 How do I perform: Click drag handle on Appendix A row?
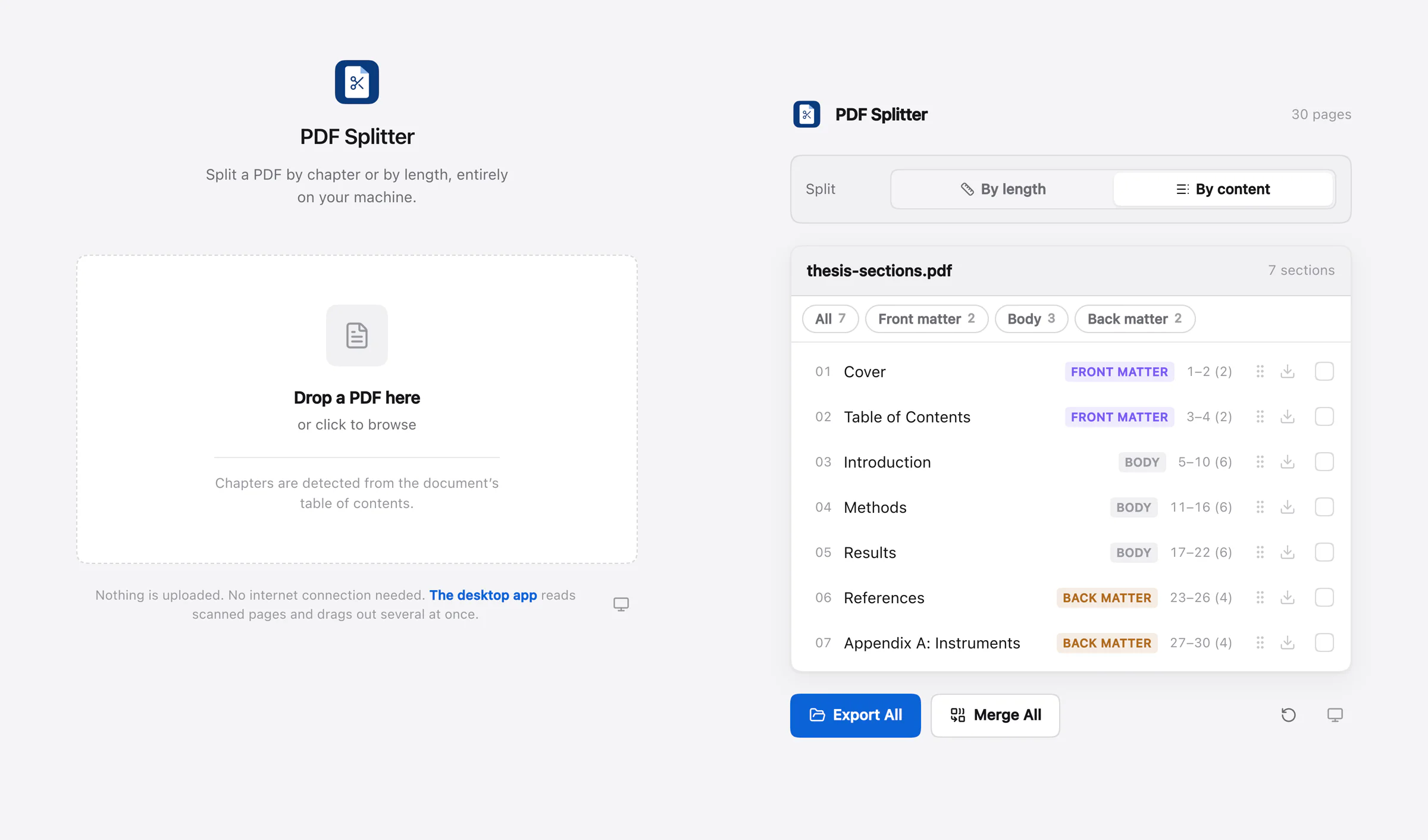click(1260, 642)
